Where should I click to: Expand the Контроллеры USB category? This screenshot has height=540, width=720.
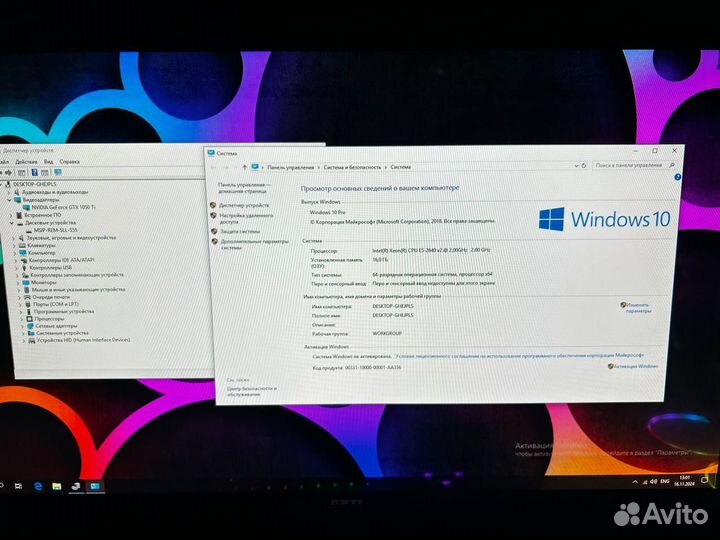pyautogui.click(x=21, y=268)
